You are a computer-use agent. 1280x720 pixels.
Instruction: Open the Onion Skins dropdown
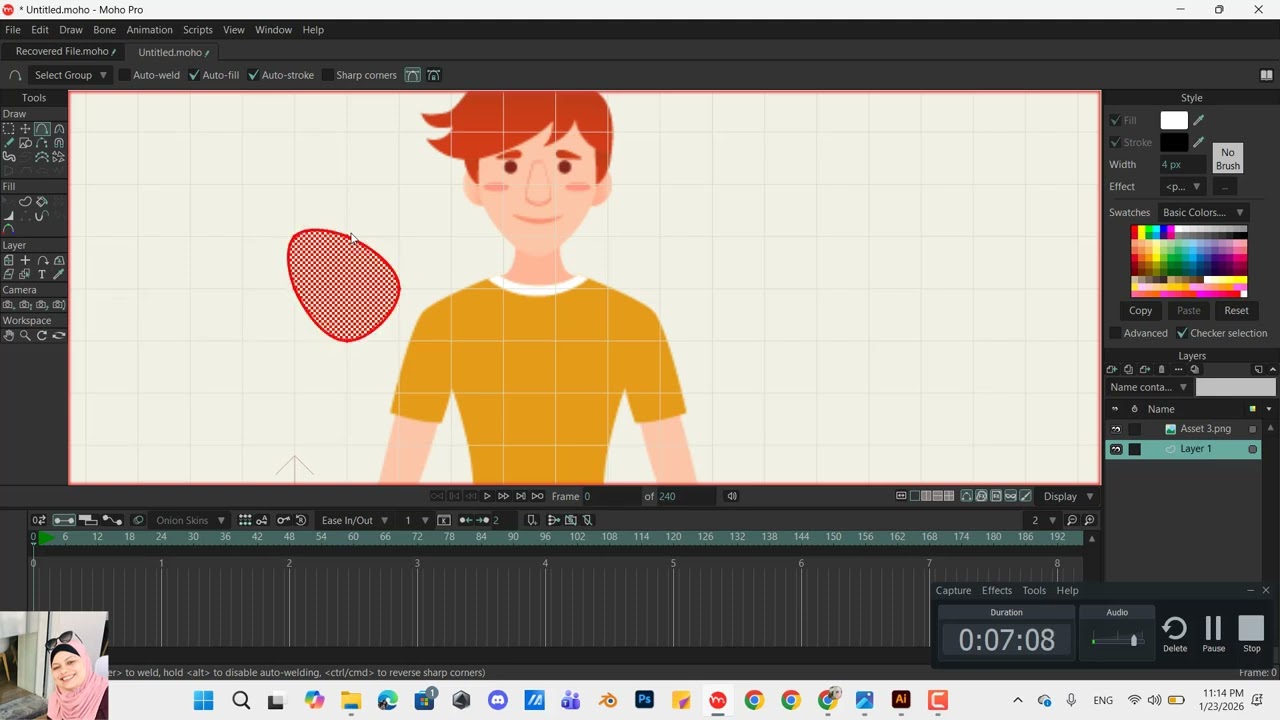point(190,520)
